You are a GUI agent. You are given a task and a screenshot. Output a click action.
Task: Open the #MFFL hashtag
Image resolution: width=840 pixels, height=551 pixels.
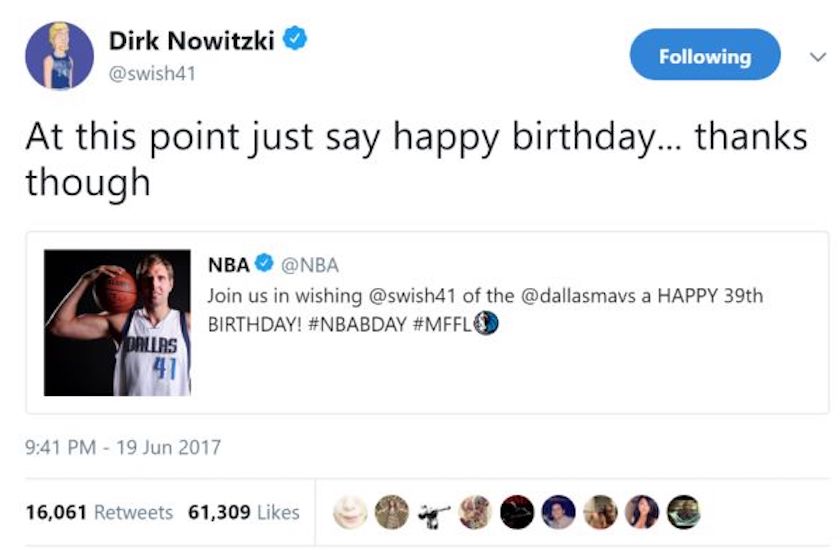coord(442,327)
